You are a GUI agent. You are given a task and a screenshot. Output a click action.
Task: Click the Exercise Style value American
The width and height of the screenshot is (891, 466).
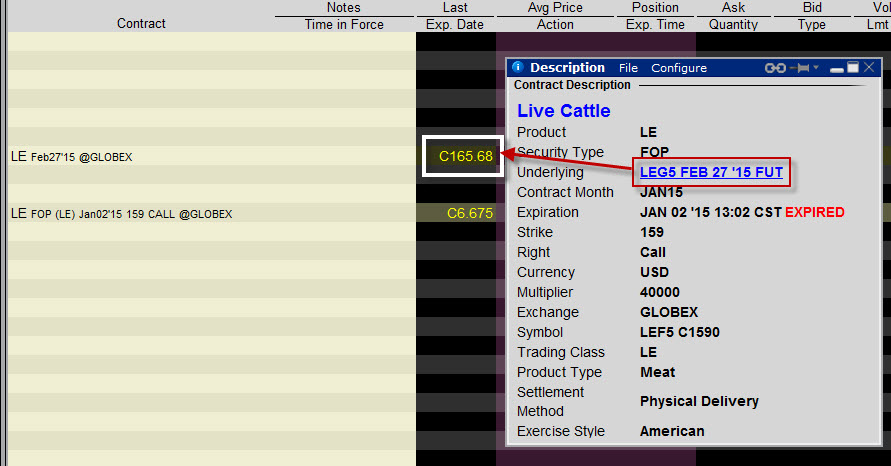pos(672,431)
